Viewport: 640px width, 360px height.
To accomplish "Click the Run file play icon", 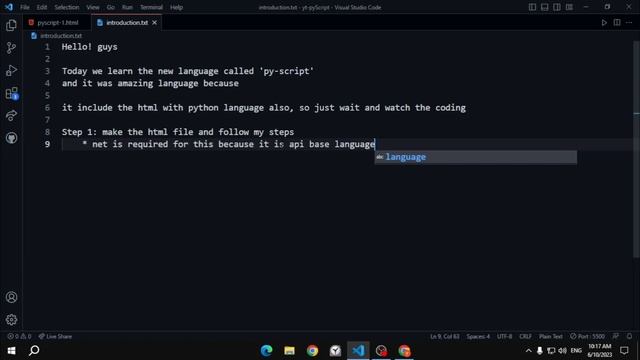I will pyautogui.click(x=604, y=23).
